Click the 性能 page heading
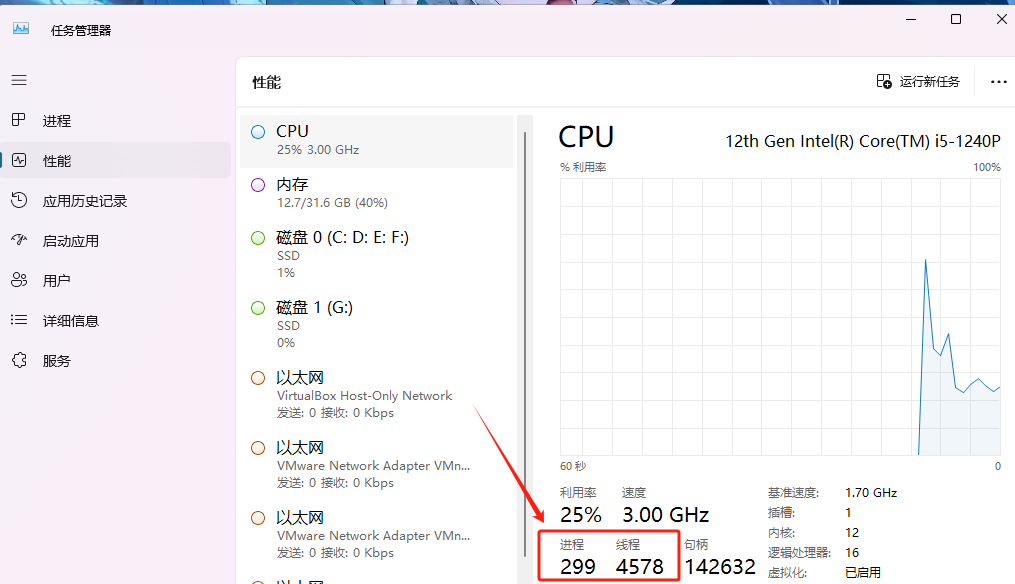 [x=266, y=82]
